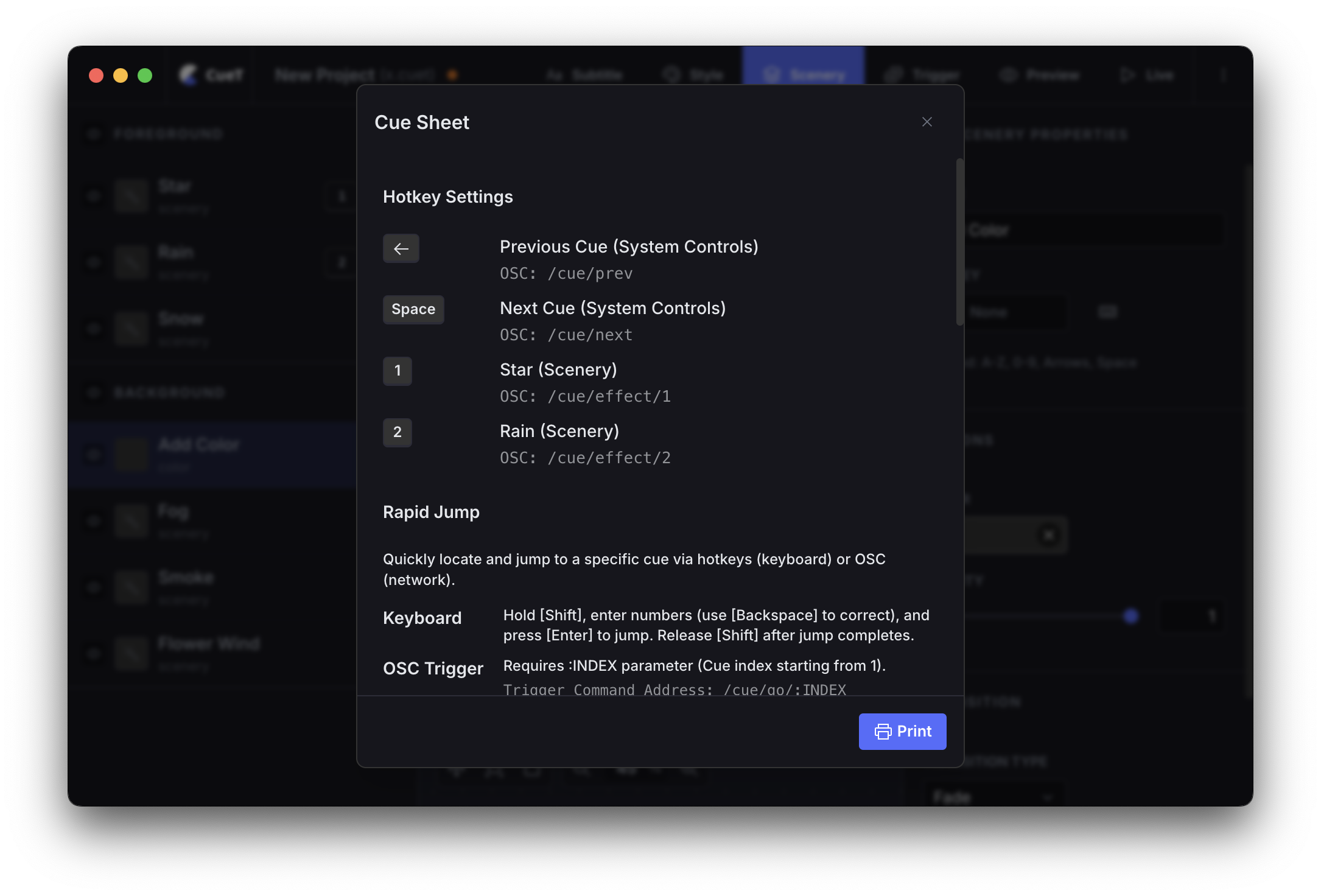Click the blue slider handle

1130,617
